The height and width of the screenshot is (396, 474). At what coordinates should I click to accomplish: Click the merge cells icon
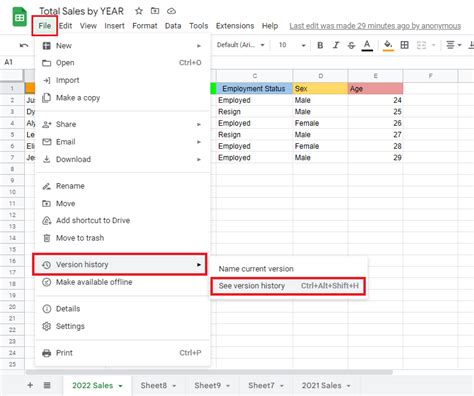point(422,45)
